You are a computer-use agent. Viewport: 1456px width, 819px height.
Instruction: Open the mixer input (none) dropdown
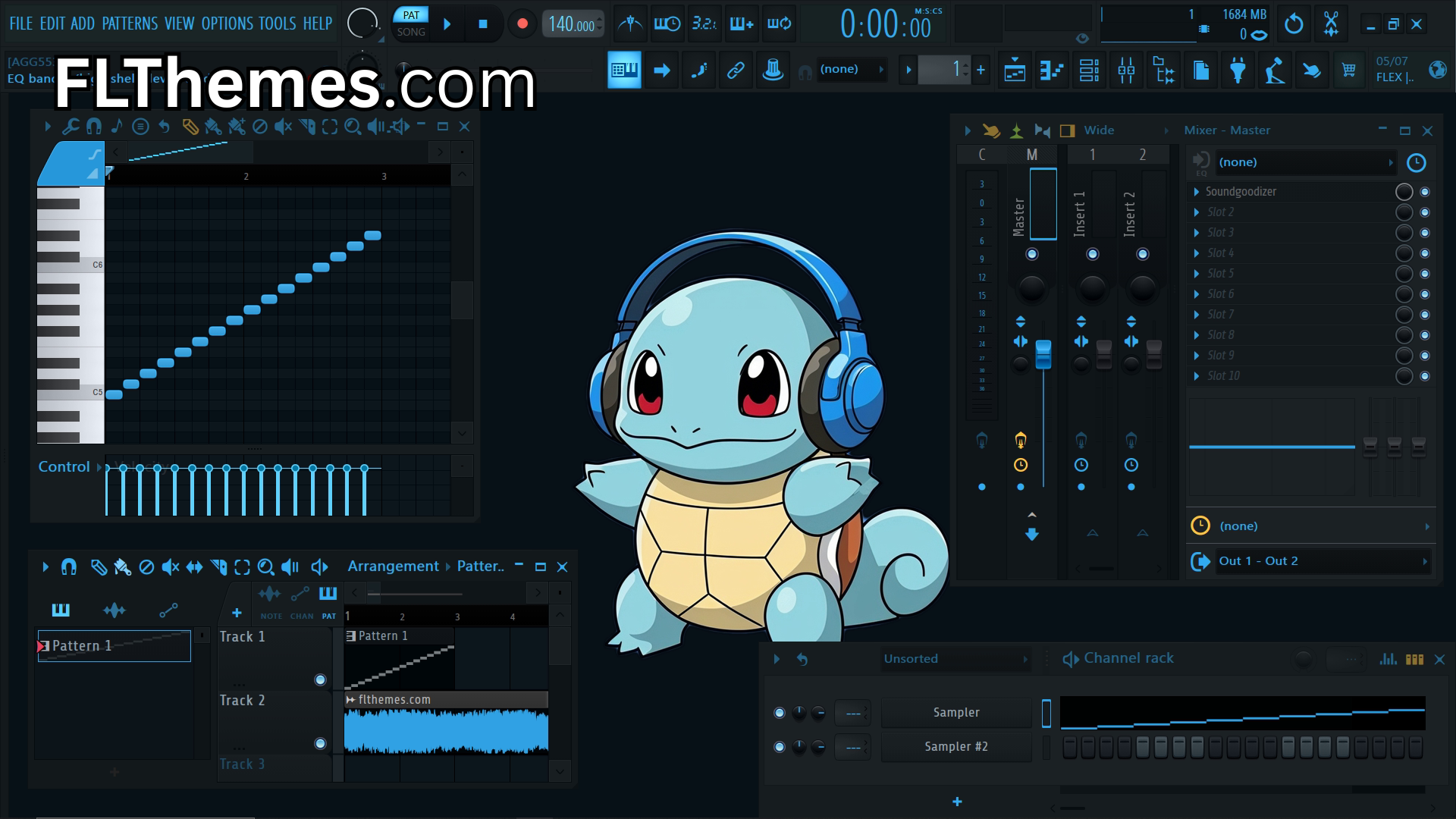click(1305, 162)
